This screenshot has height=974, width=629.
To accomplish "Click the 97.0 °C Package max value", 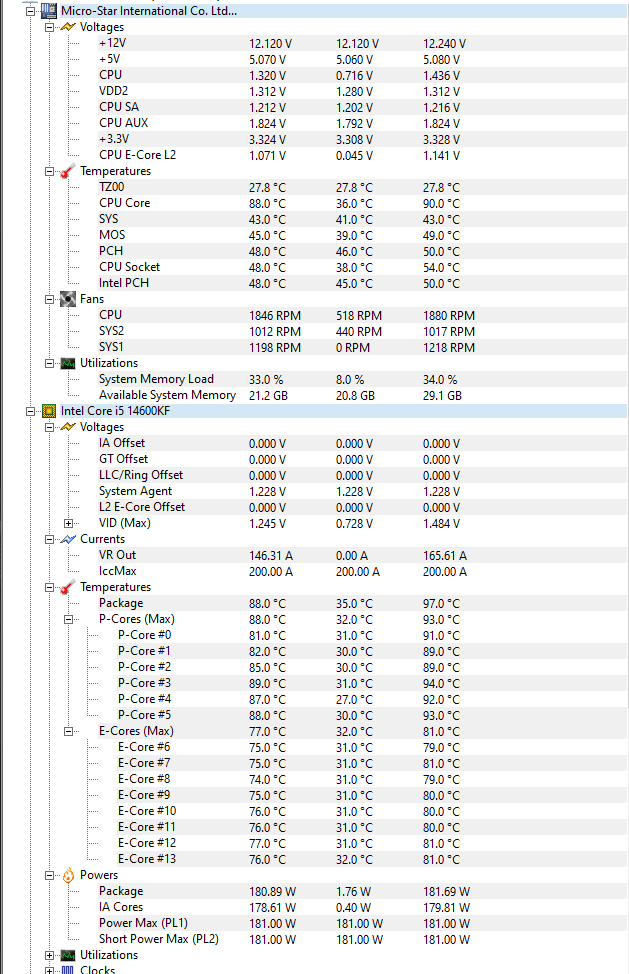I will [x=441, y=604].
